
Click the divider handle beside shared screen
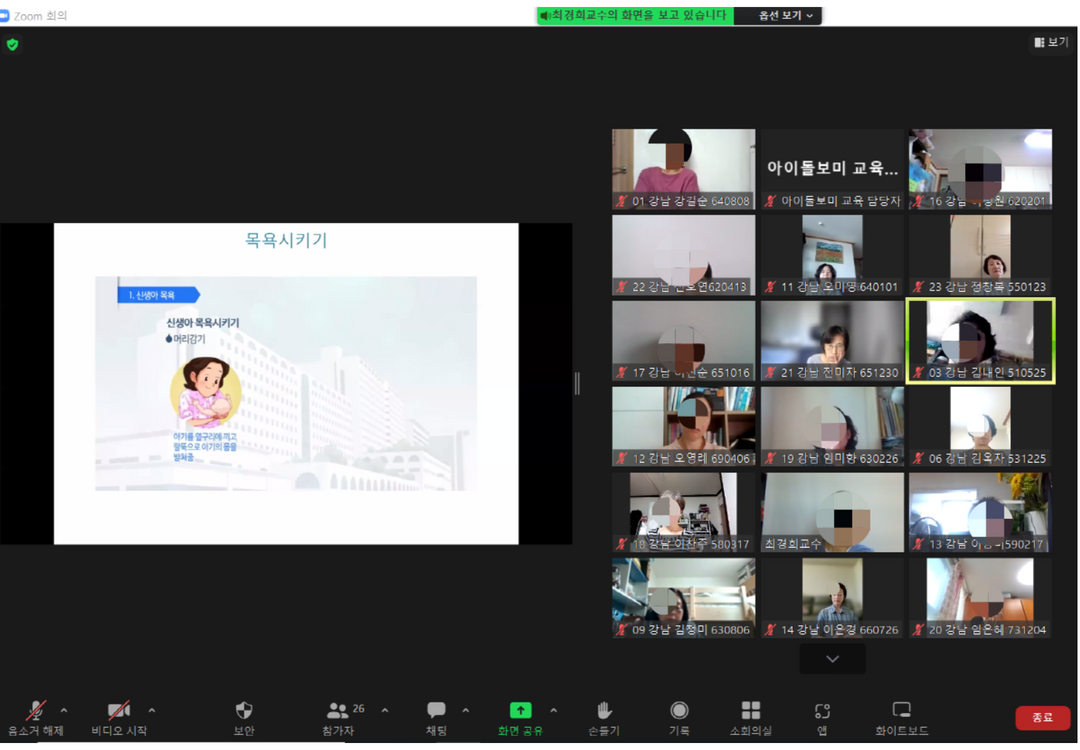(577, 384)
